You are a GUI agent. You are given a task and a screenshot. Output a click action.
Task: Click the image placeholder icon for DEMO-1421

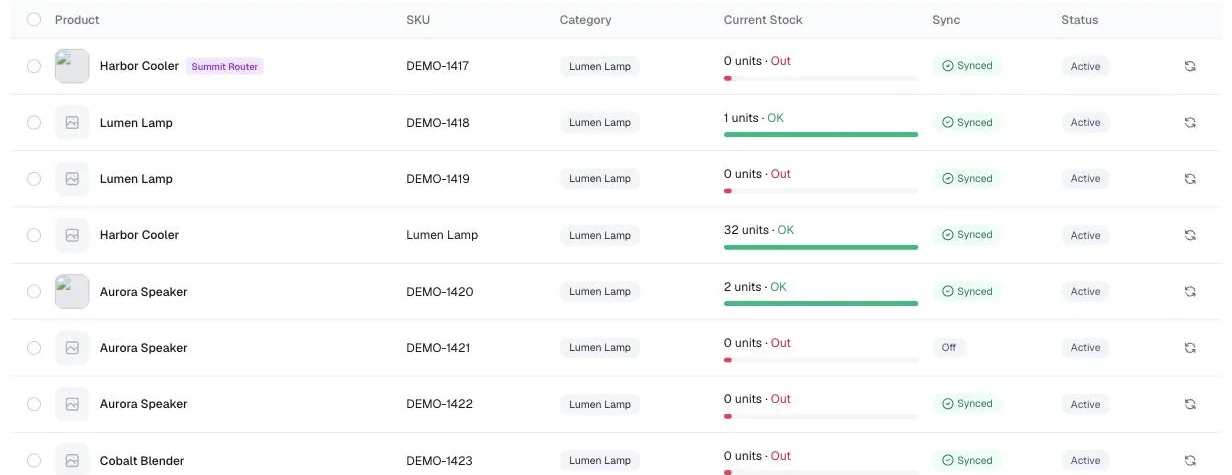tap(72, 347)
